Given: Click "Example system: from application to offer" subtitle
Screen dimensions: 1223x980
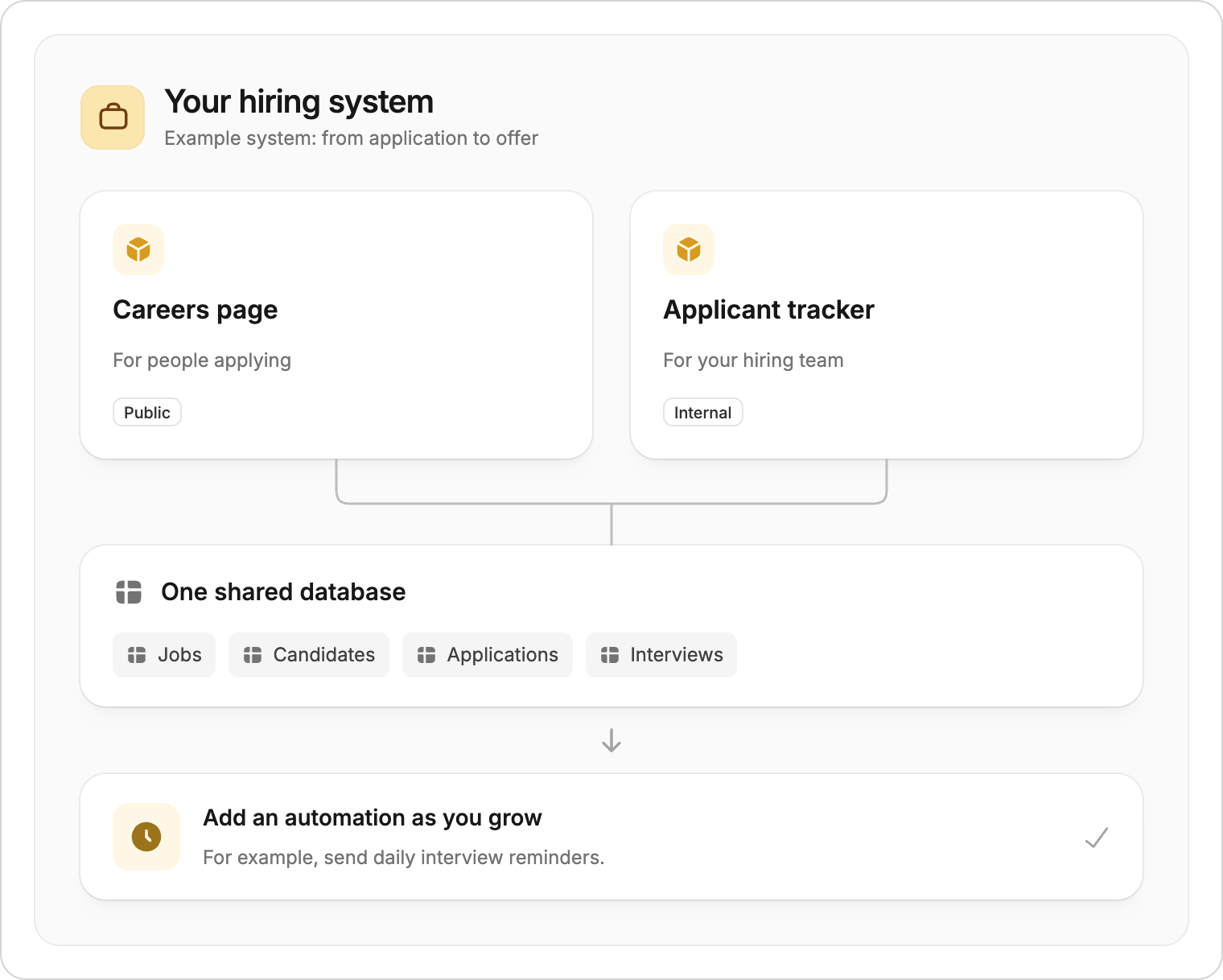Looking at the screenshot, I should pyautogui.click(x=352, y=138).
